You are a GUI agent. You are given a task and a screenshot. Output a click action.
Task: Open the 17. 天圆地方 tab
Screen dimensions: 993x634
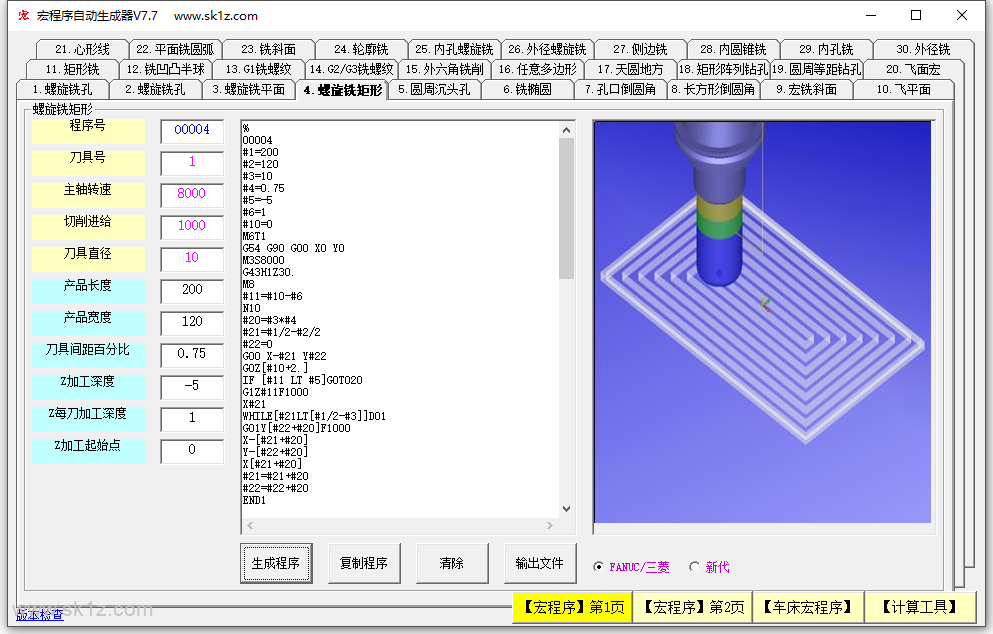click(631, 69)
